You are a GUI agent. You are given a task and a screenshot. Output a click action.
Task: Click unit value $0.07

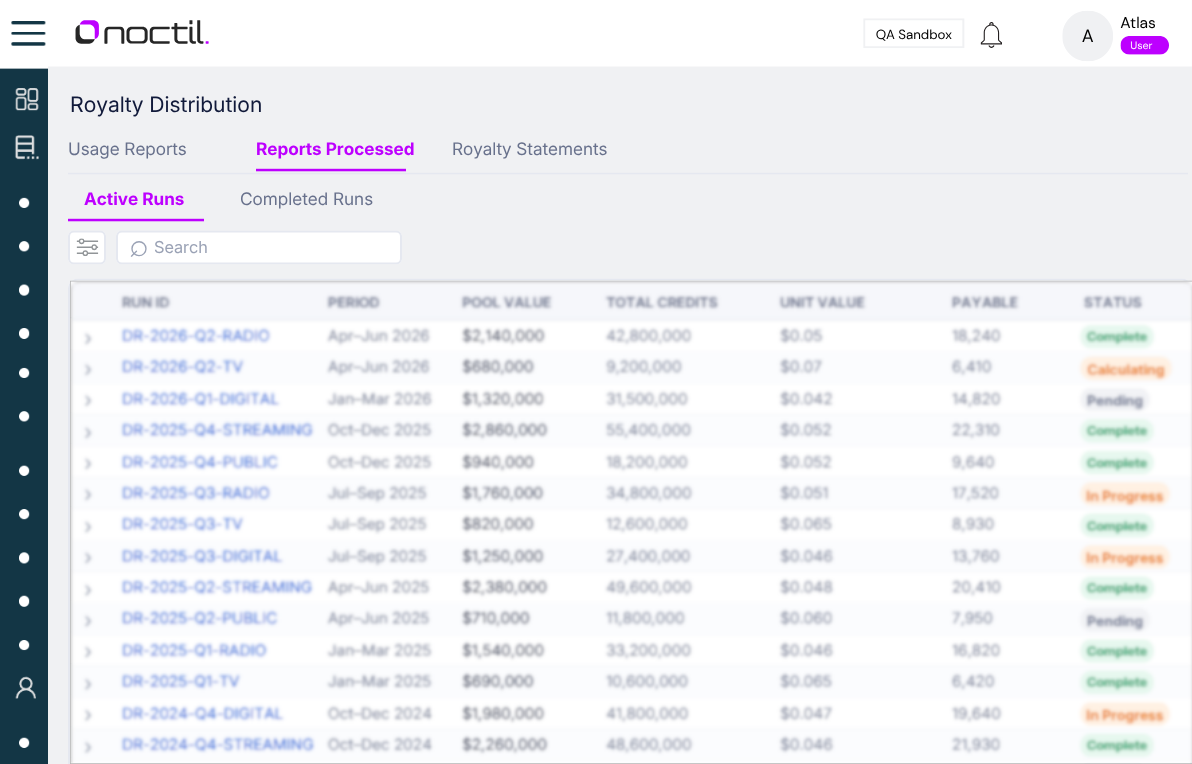(x=800, y=367)
